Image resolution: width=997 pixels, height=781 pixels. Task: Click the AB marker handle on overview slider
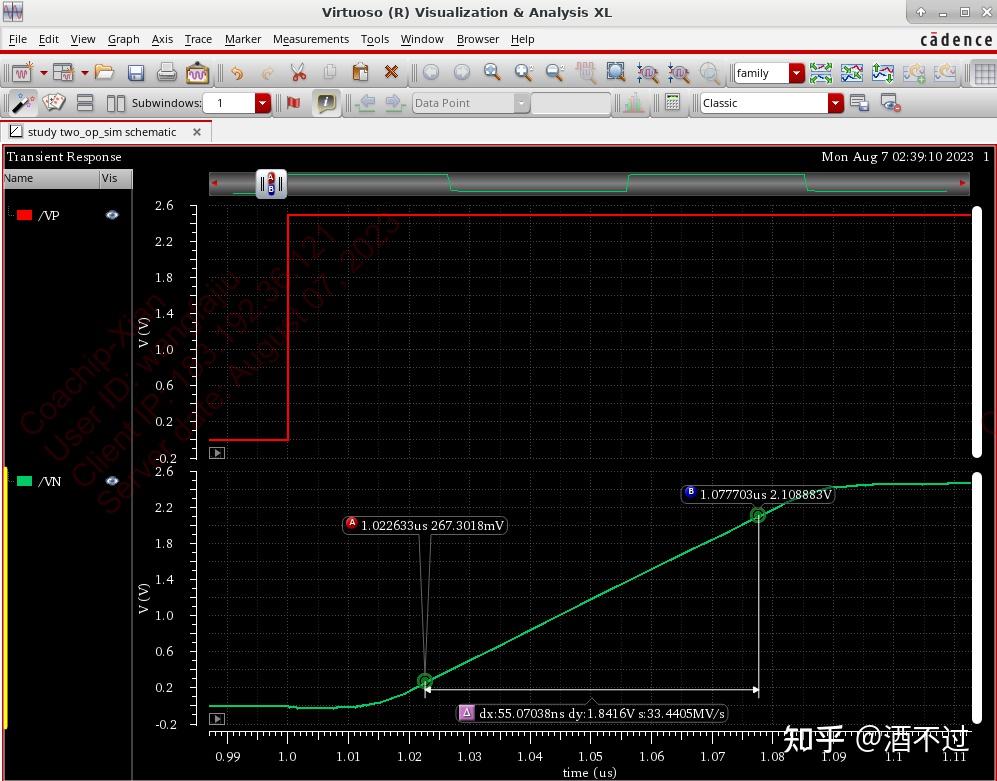[x=272, y=184]
